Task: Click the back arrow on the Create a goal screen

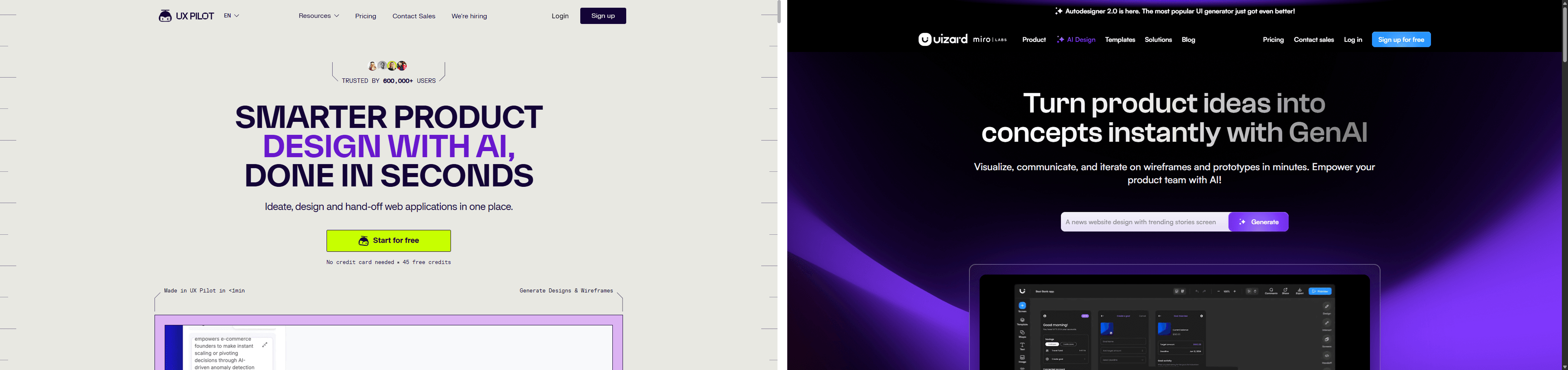Action: [1102, 316]
